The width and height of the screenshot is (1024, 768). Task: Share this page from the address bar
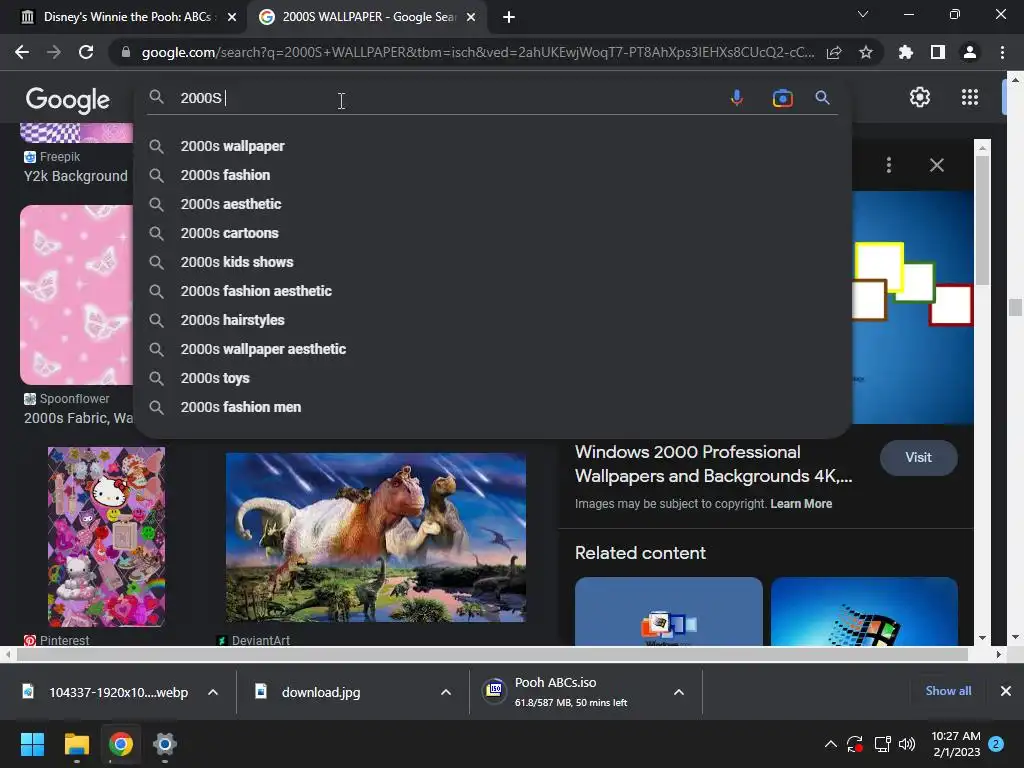coord(834,52)
